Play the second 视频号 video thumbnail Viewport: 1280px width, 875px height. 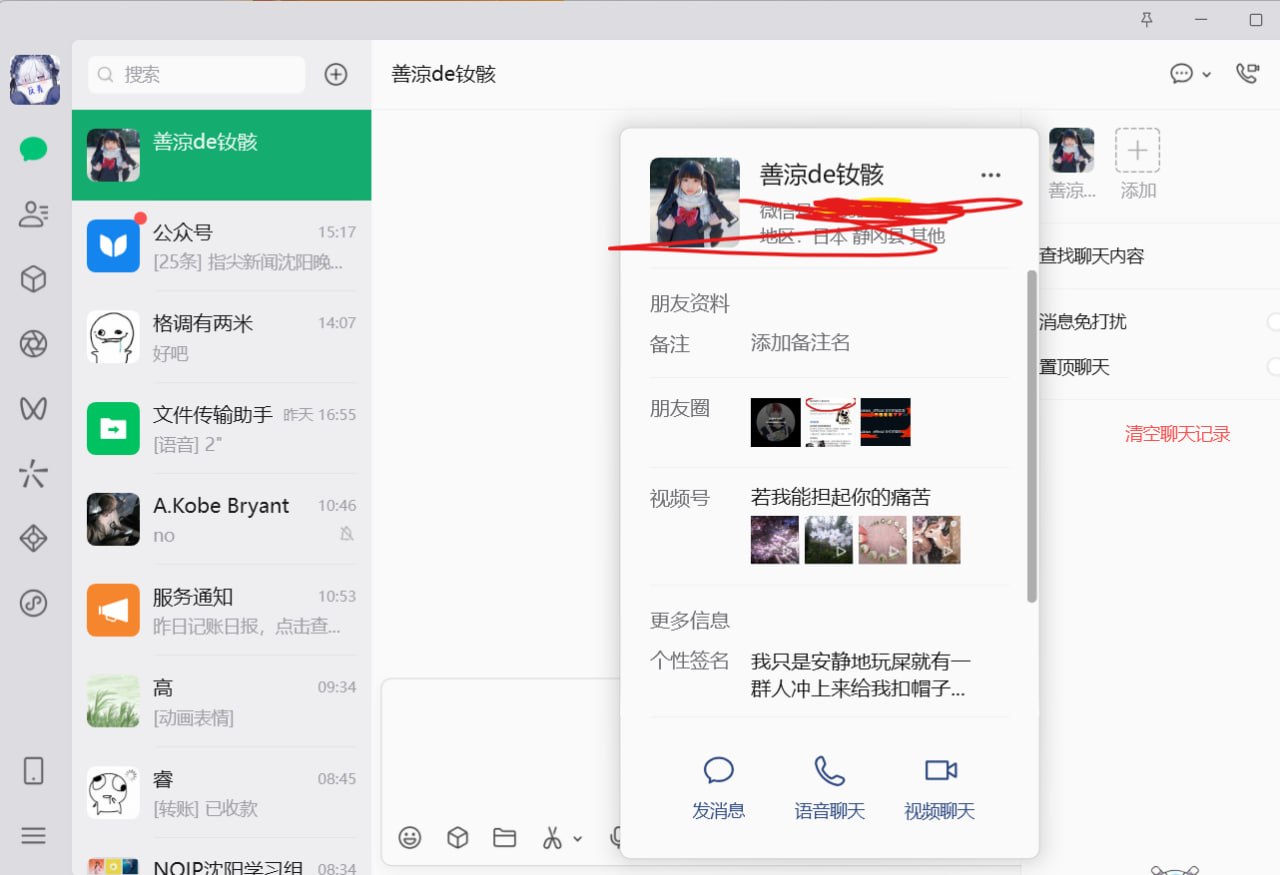coord(829,540)
